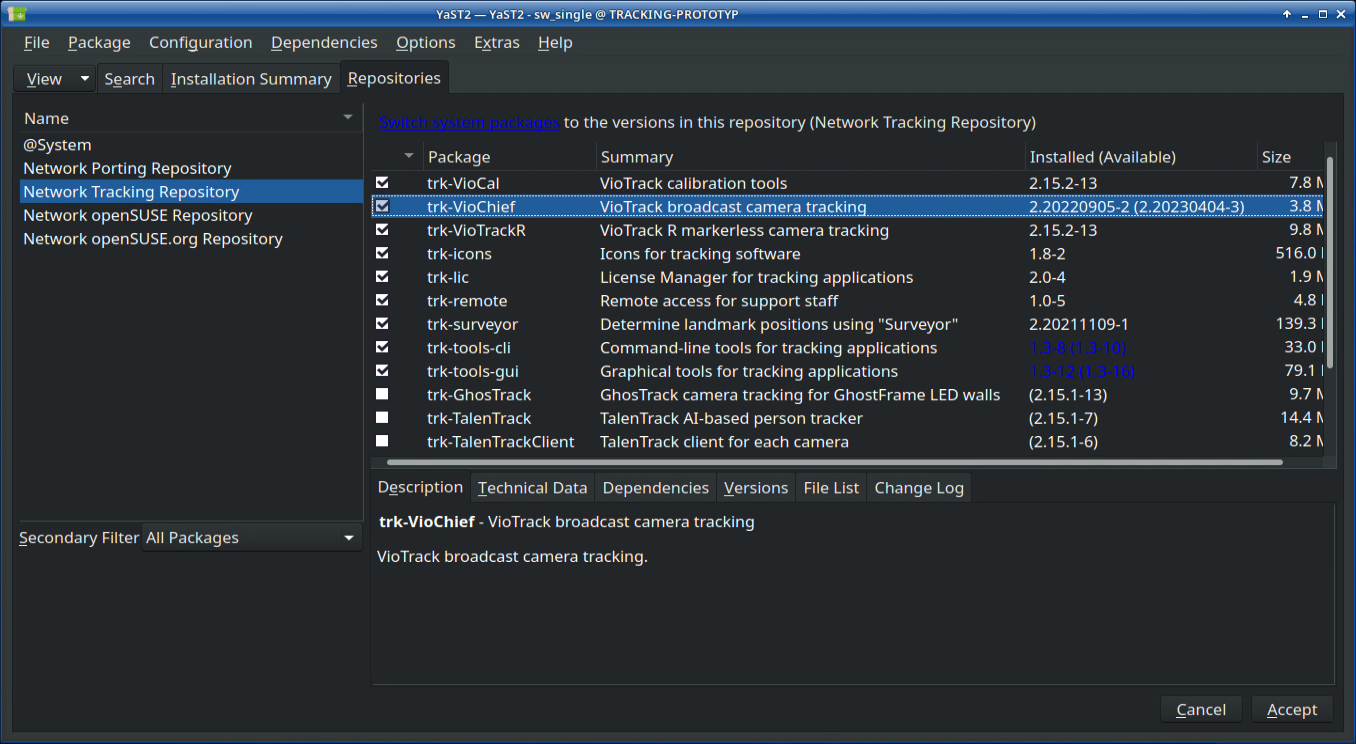This screenshot has width=1356, height=744.
Task: Toggle the trk-VioCal package checkbox
Action: (x=382, y=183)
